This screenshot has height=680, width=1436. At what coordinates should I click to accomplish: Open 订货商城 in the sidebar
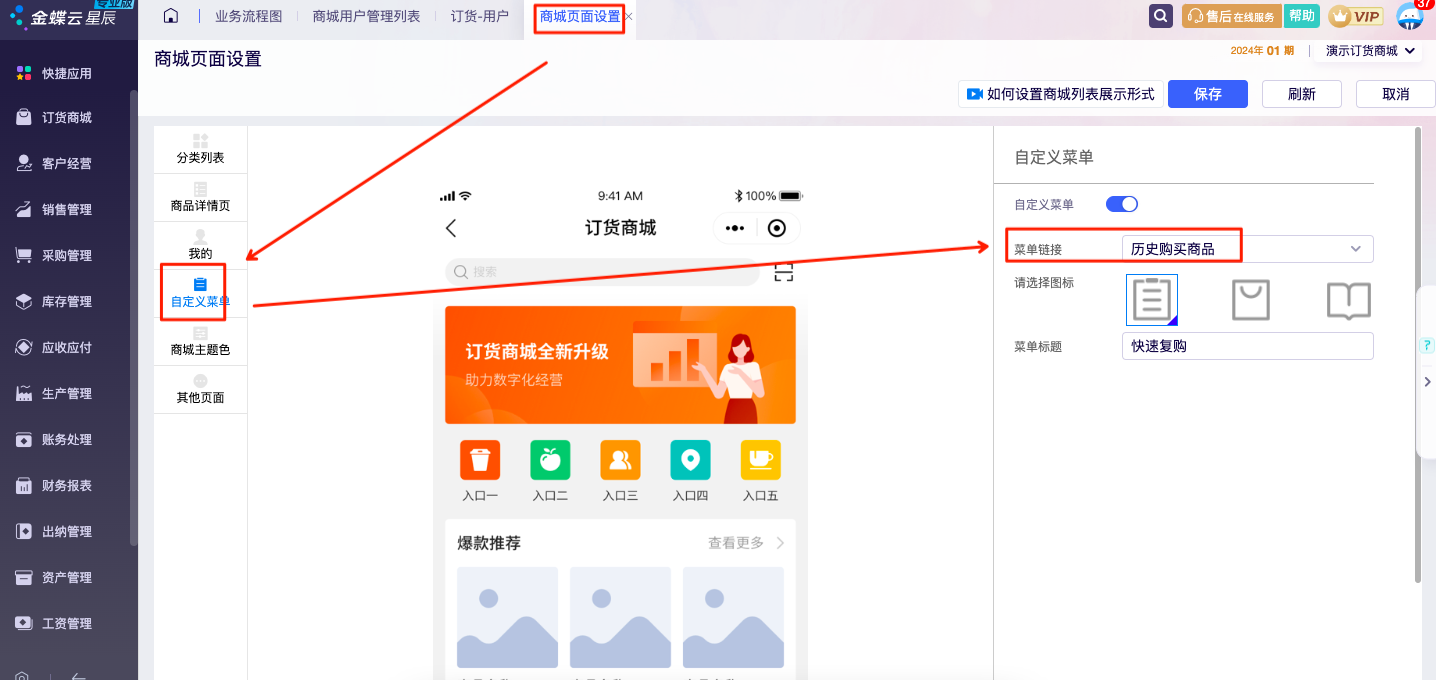pyautogui.click(x=67, y=117)
